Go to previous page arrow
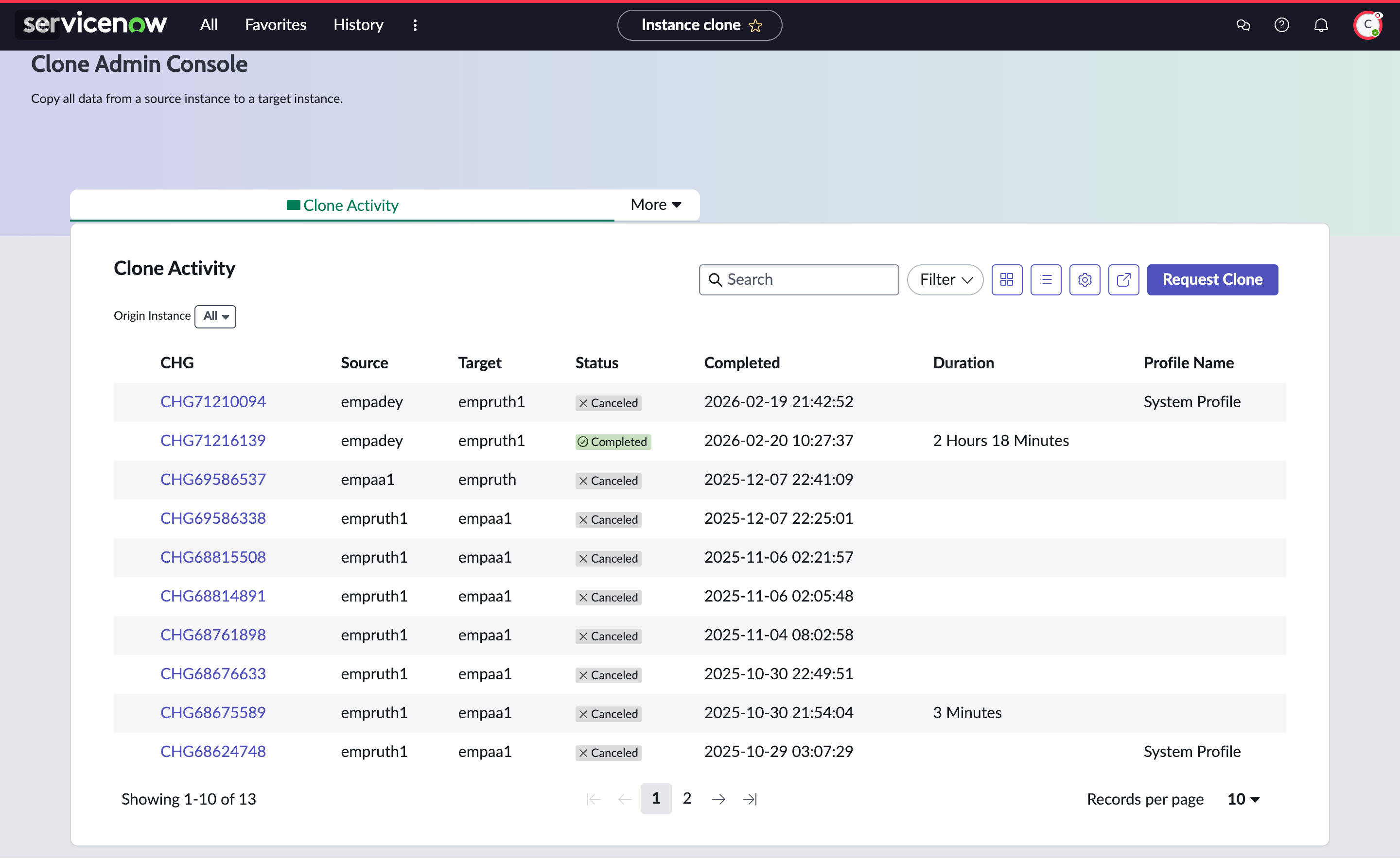1400x860 pixels. pyautogui.click(x=625, y=799)
